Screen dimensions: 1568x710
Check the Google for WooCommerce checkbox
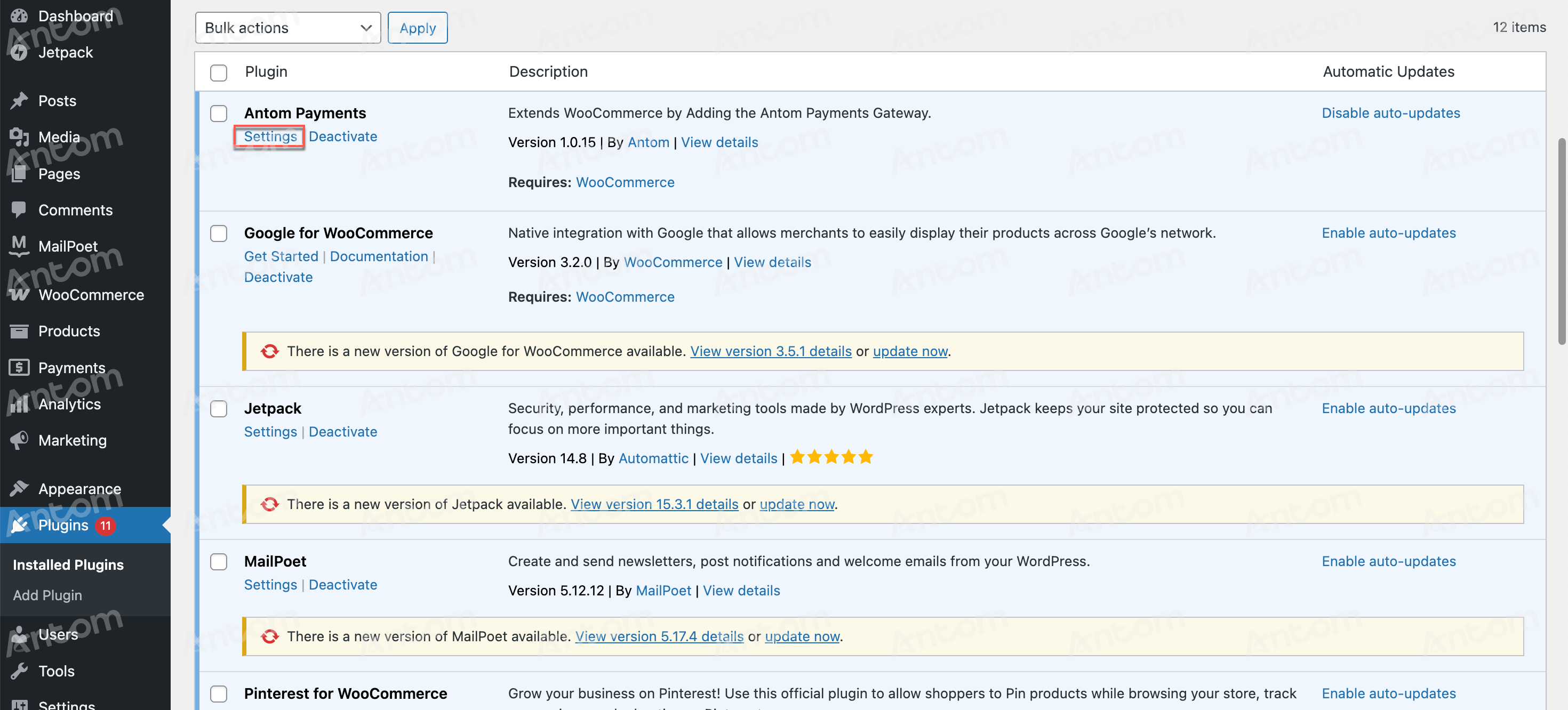click(219, 233)
